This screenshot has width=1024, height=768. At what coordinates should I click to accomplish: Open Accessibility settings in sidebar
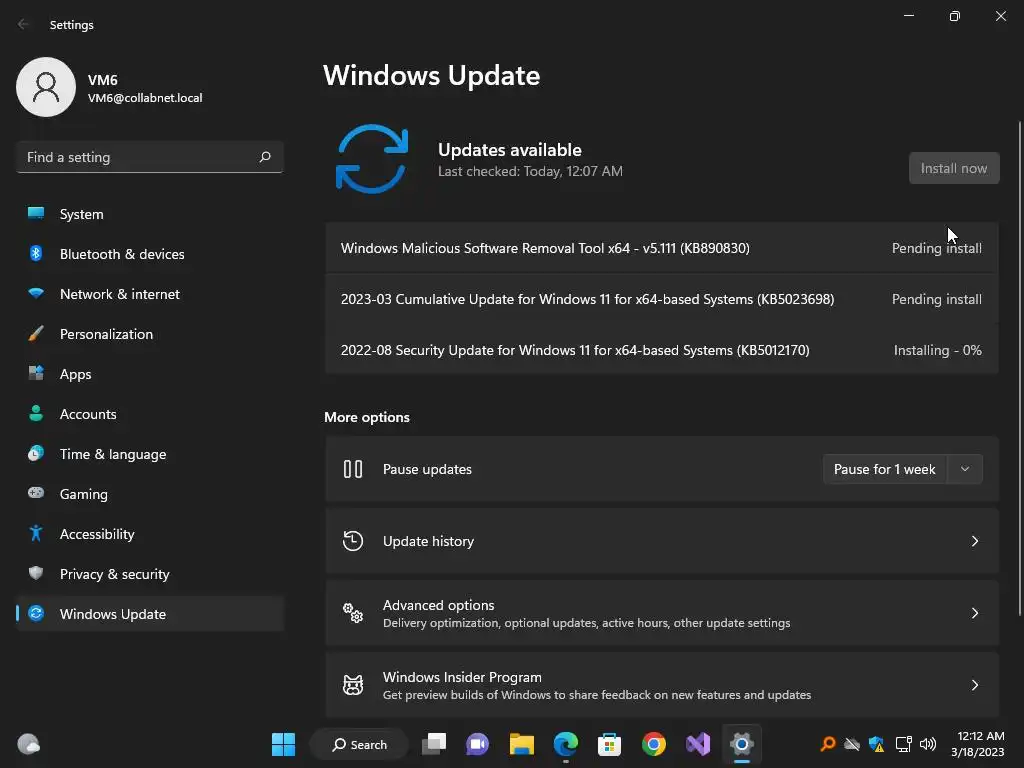point(150,534)
